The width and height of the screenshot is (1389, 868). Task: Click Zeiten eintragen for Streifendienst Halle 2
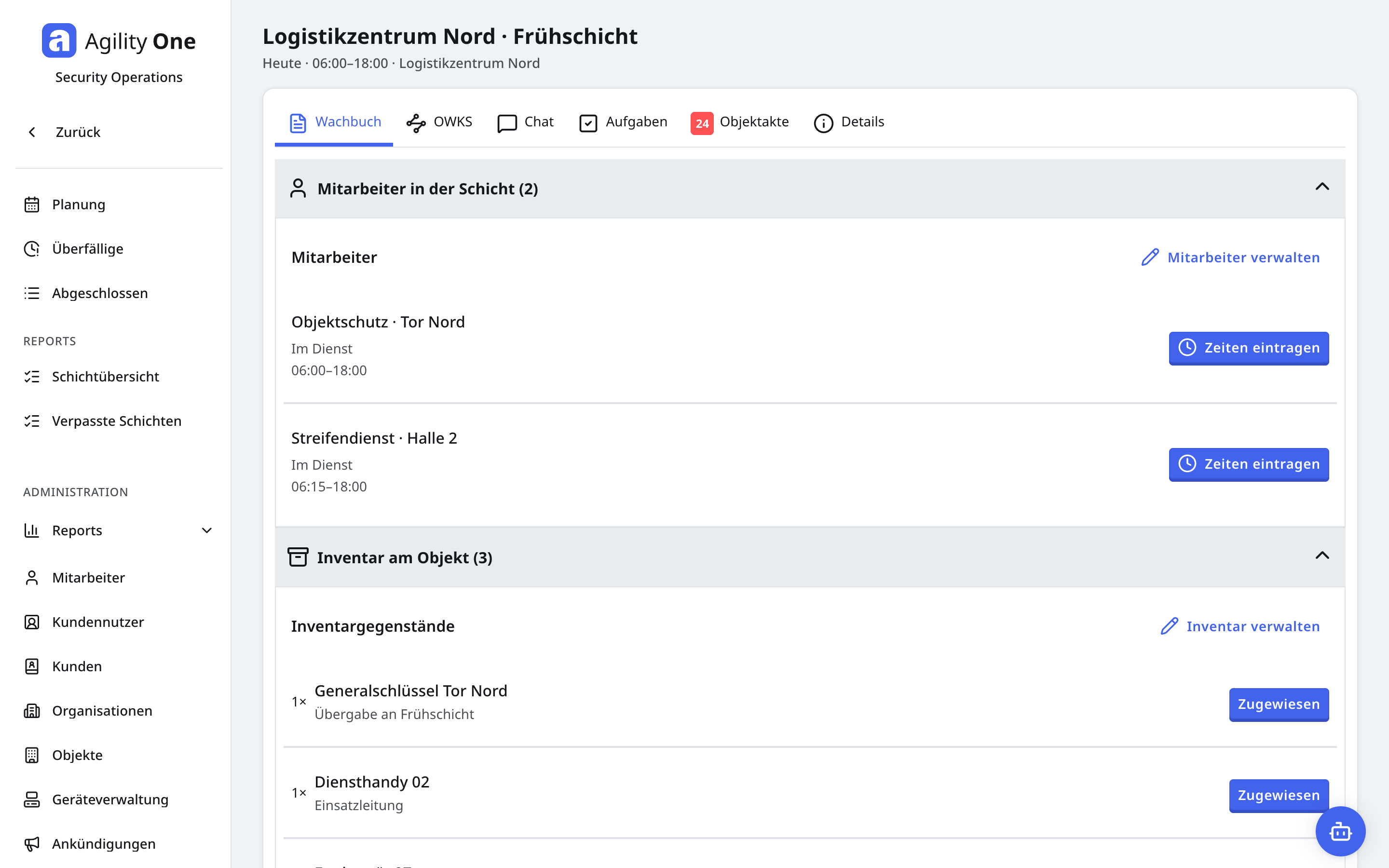[1248, 464]
